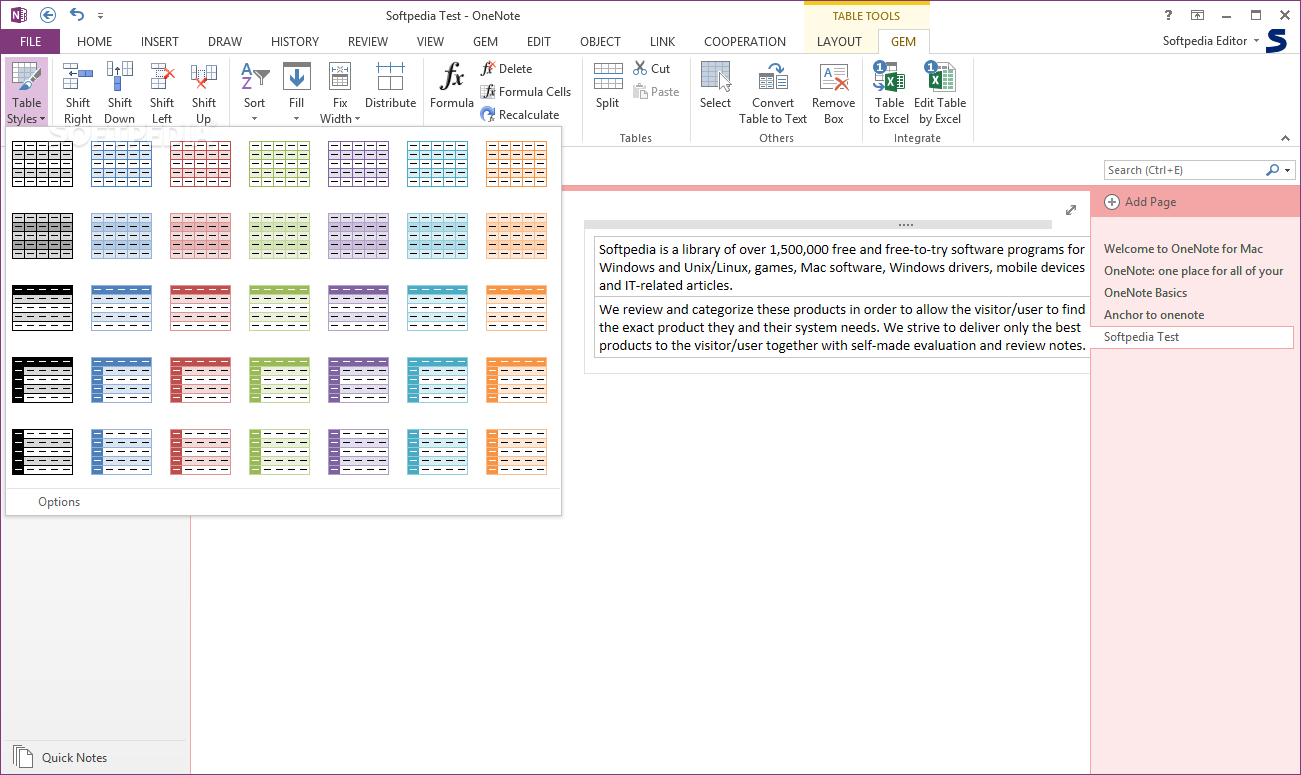Open the Anchor to onenote page
Viewport: 1301px width, 775px height.
[1153, 315]
